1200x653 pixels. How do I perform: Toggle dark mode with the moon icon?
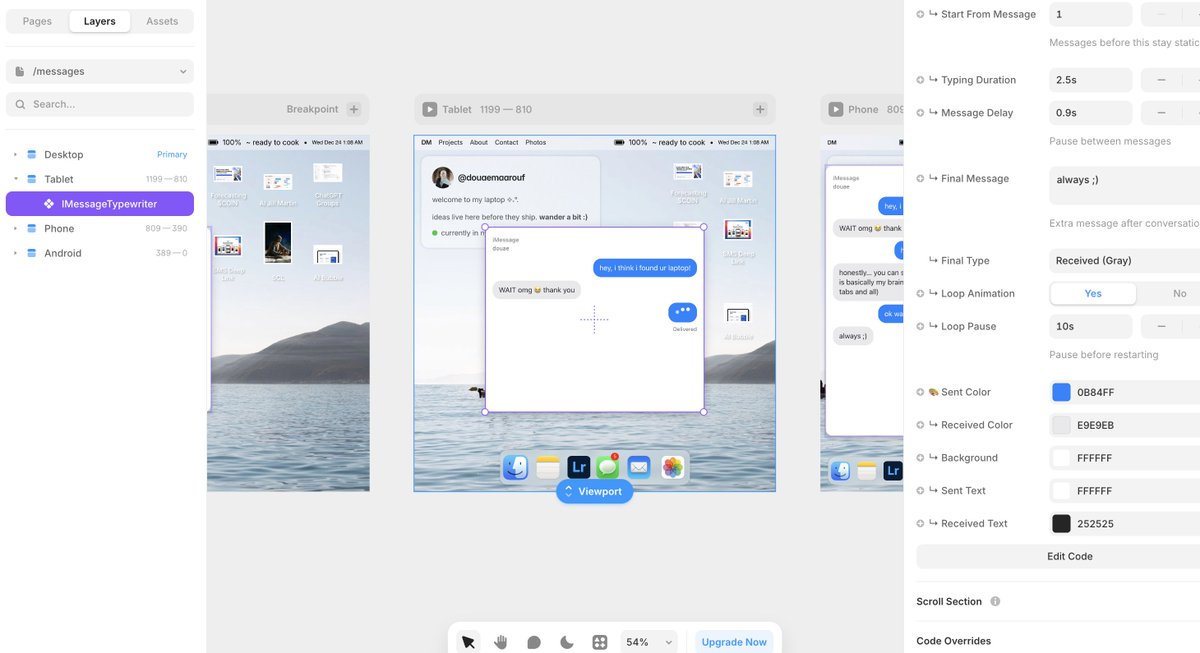click(567, 642)
